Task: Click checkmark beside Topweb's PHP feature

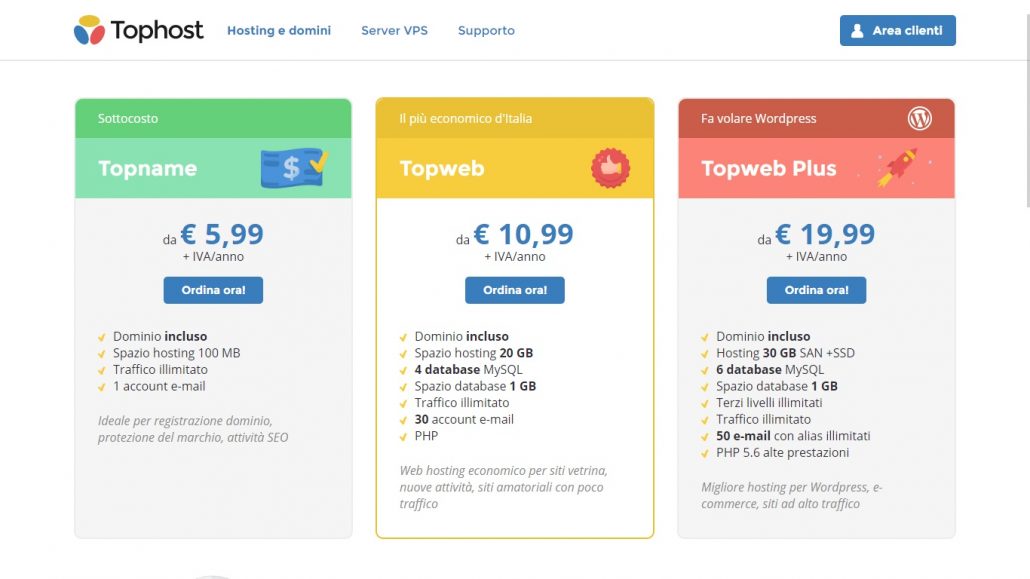Action: click(x=403, y=436)
